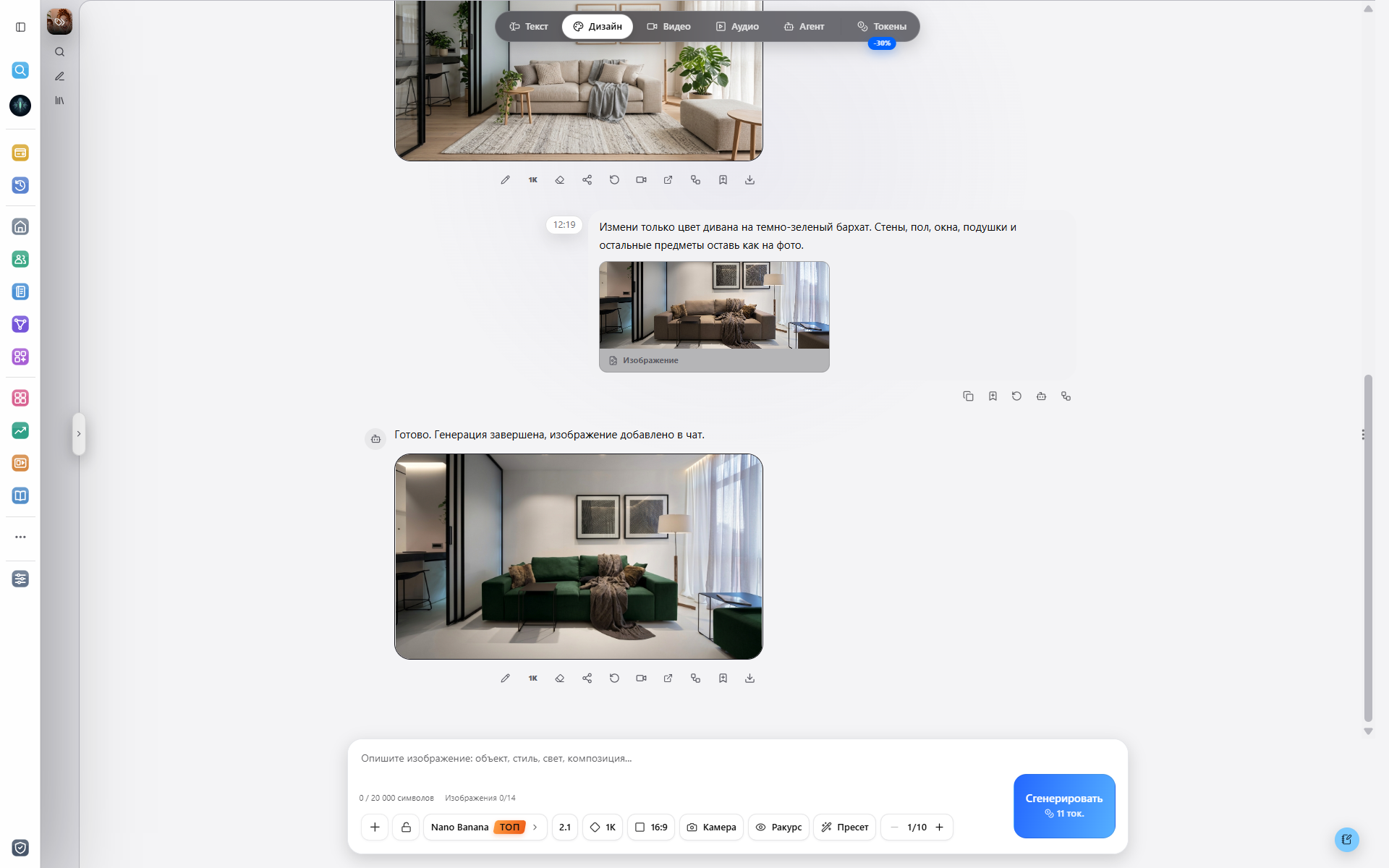This screenshot has width=1389, height=868.
Task: Create video from green sofa image
Action: pos(641,678)
